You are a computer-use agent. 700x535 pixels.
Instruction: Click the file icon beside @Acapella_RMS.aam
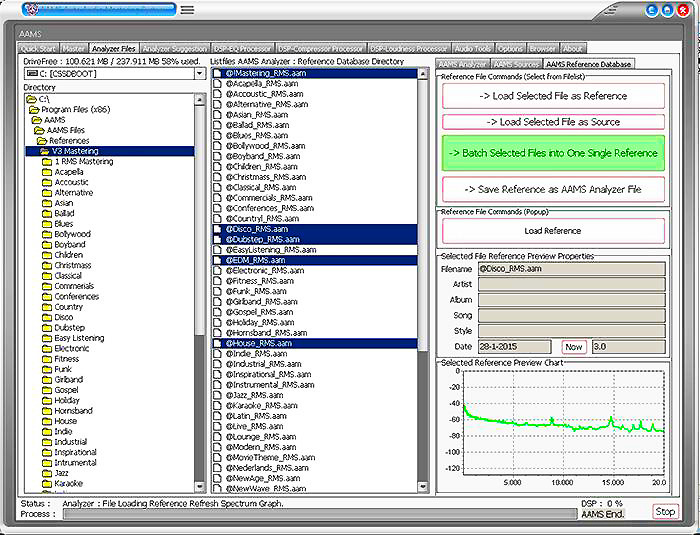coord(217,84)
